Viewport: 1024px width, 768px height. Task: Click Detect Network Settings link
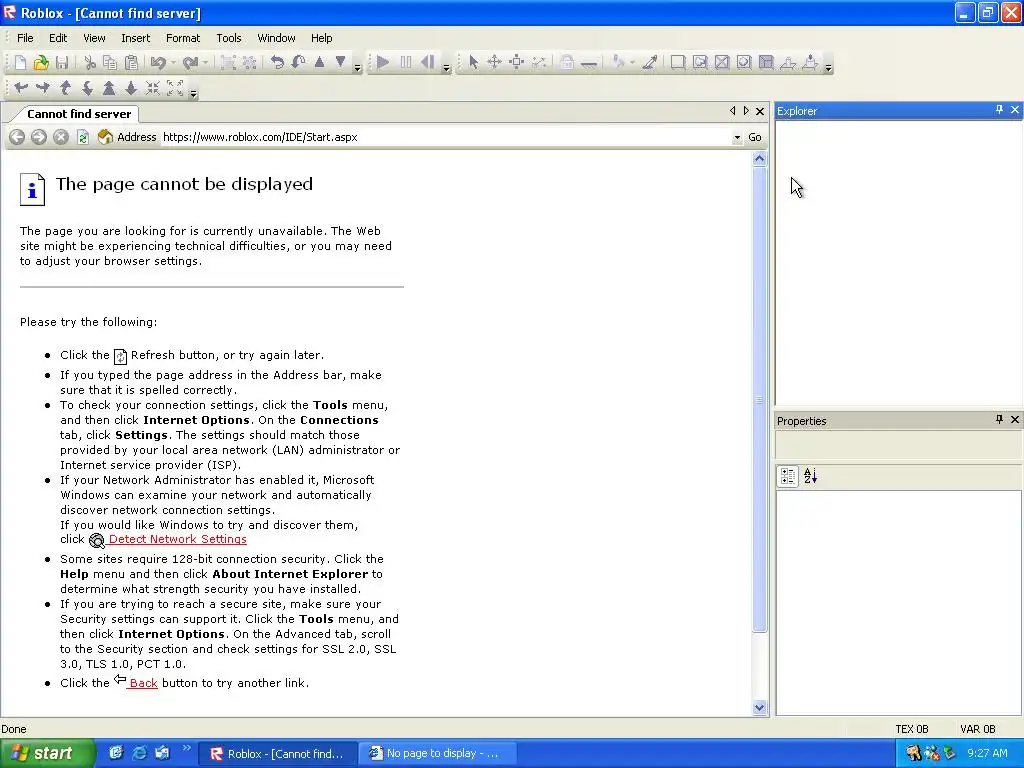tap(178, 539)
